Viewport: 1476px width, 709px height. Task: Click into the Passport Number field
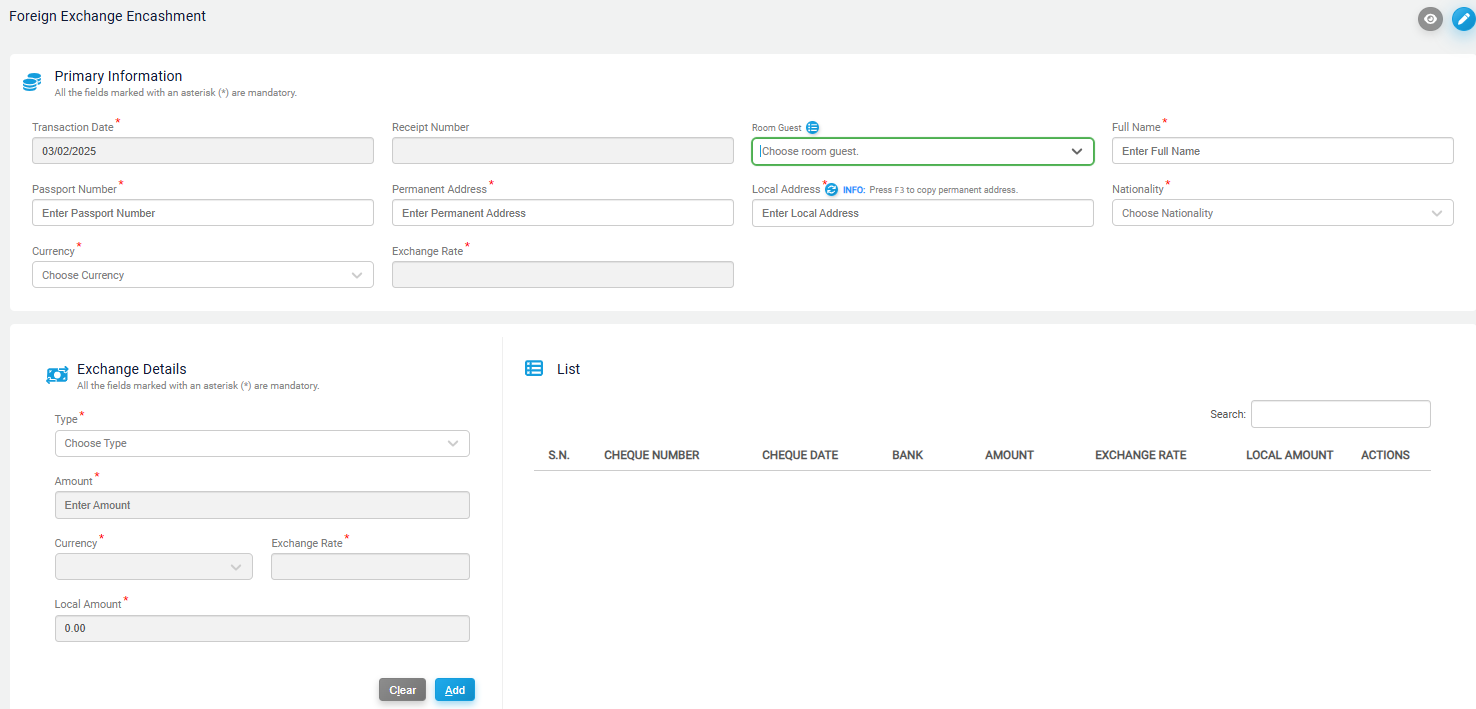[203, 213]
